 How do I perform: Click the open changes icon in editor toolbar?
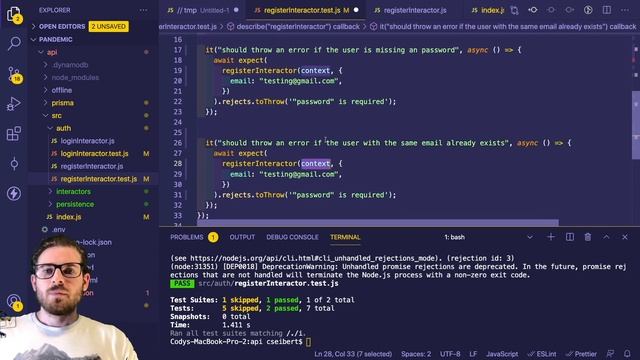click(x=515, y=10)
